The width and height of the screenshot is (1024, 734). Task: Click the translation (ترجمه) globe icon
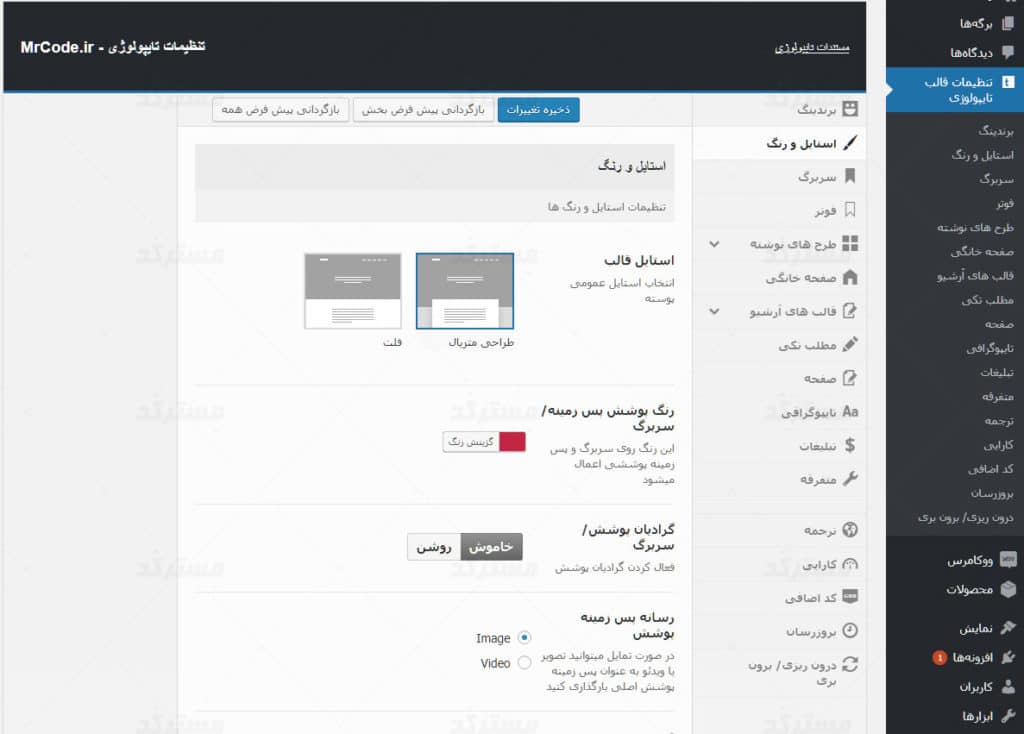850,530
